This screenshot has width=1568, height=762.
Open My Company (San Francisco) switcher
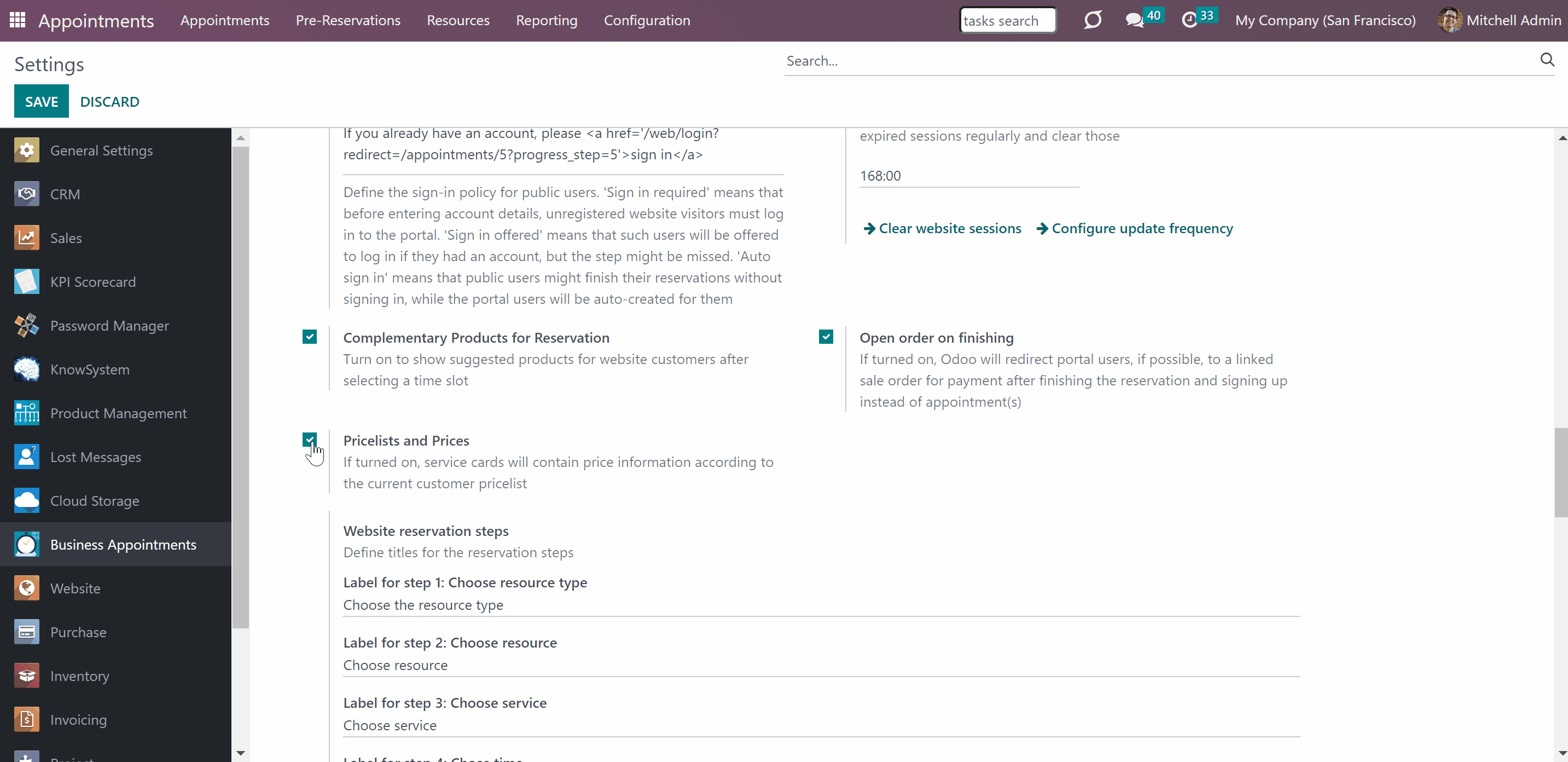pos(1325,20)
